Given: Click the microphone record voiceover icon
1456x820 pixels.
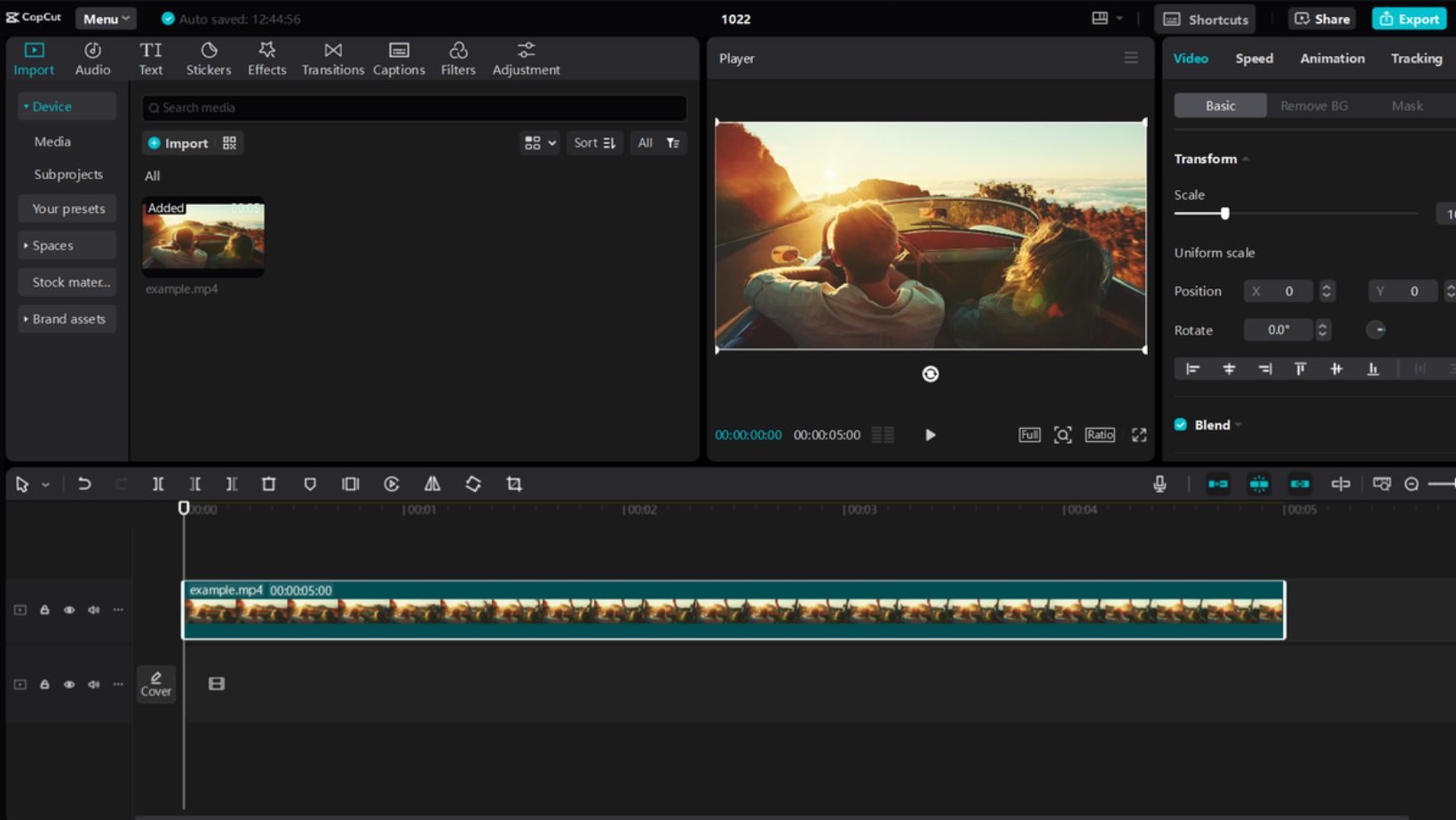Looking at the screenshot, I should click(1159, 484).
